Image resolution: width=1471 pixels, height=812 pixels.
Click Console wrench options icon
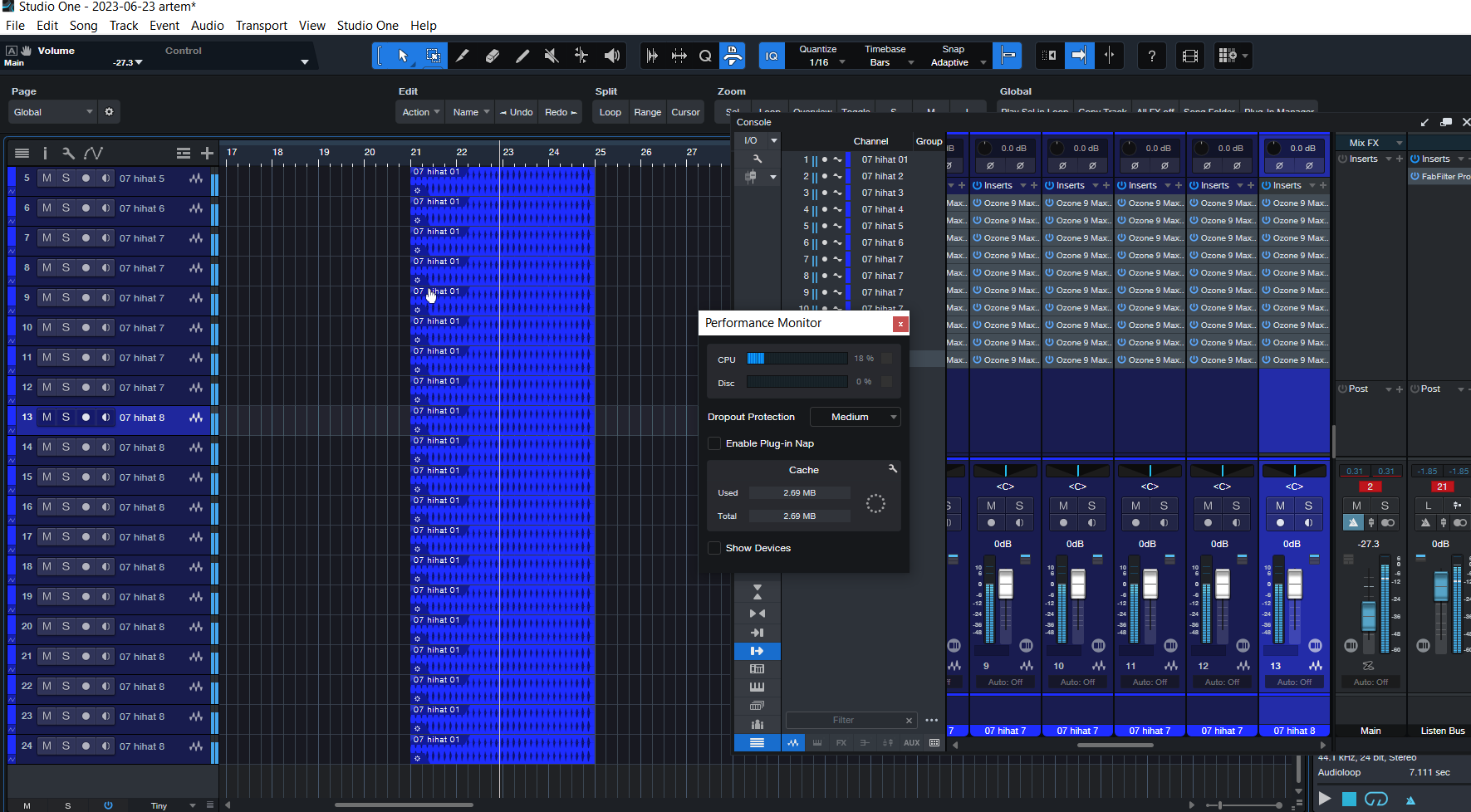pos(757,159)
